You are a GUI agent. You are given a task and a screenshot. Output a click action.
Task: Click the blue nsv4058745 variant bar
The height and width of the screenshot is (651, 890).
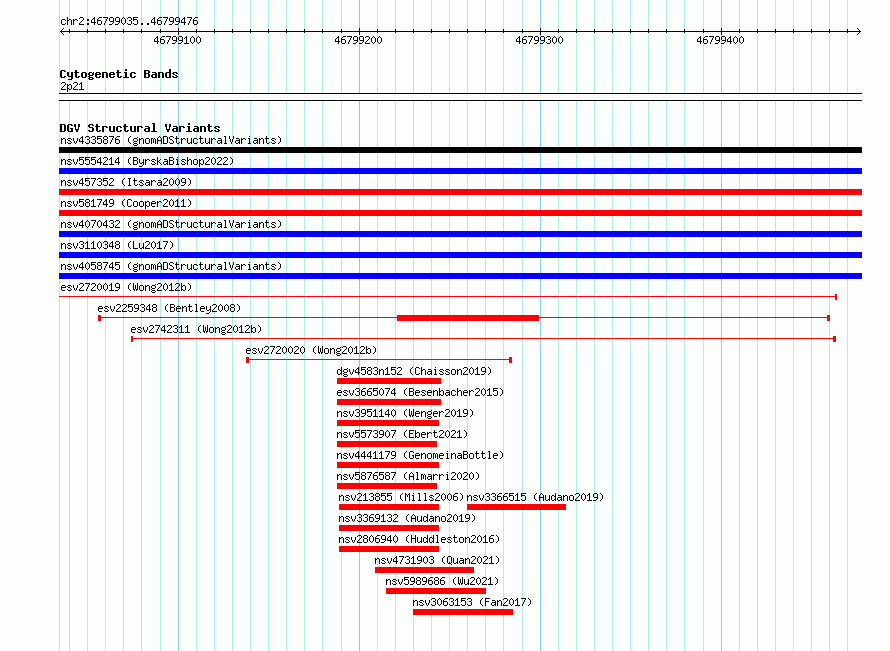pyautogui.click(x=460, y=276)
